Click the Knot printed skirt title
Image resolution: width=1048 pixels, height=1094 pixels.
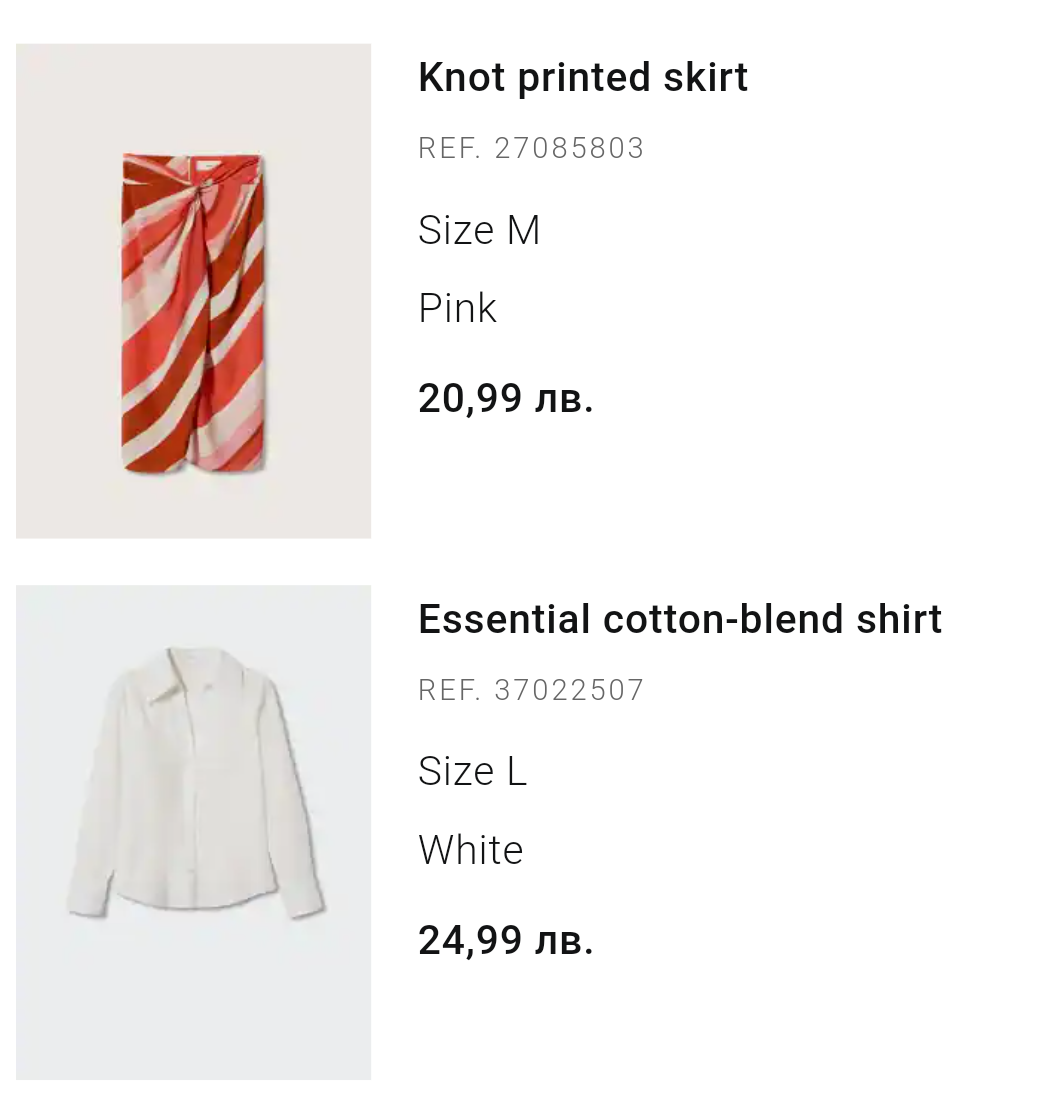[x=583, y=78]
